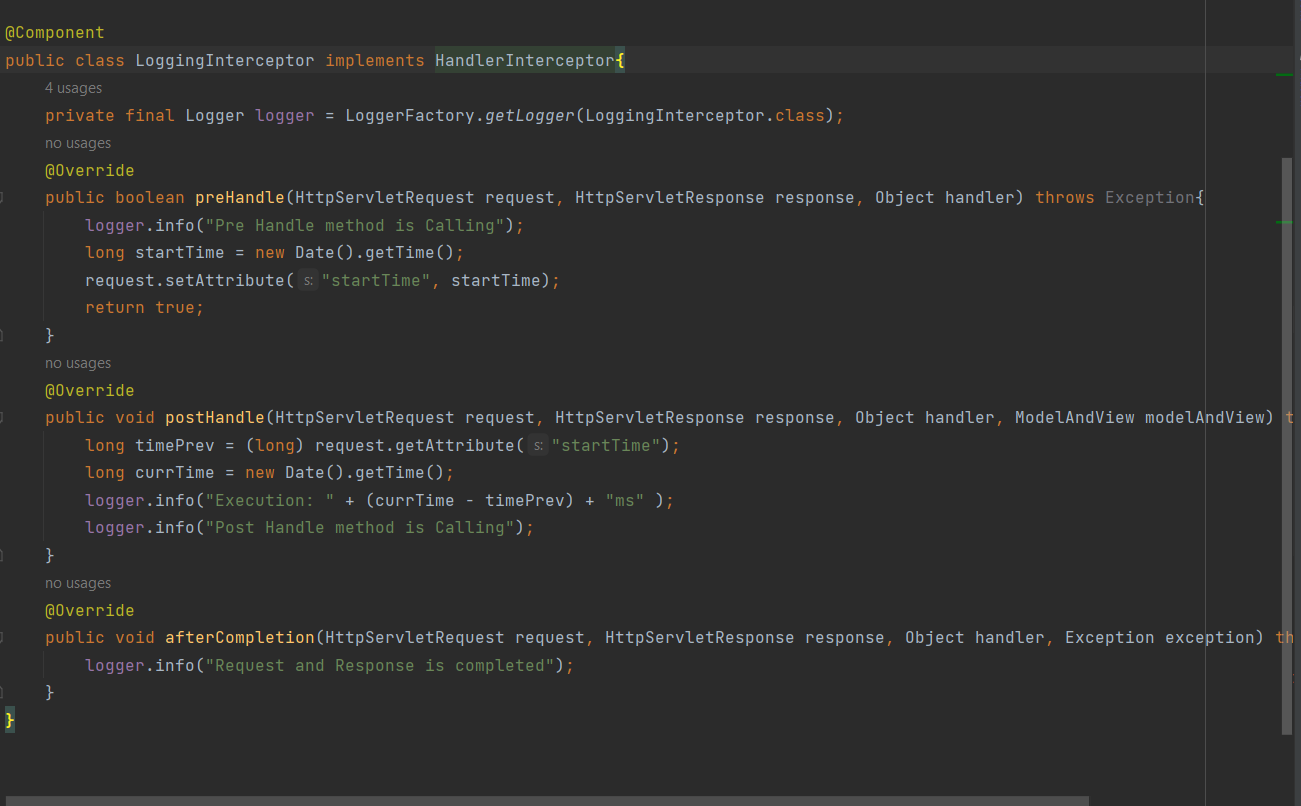
Task: Click the s: parameter hint in getAttribute call
Action: click(538, 444)
